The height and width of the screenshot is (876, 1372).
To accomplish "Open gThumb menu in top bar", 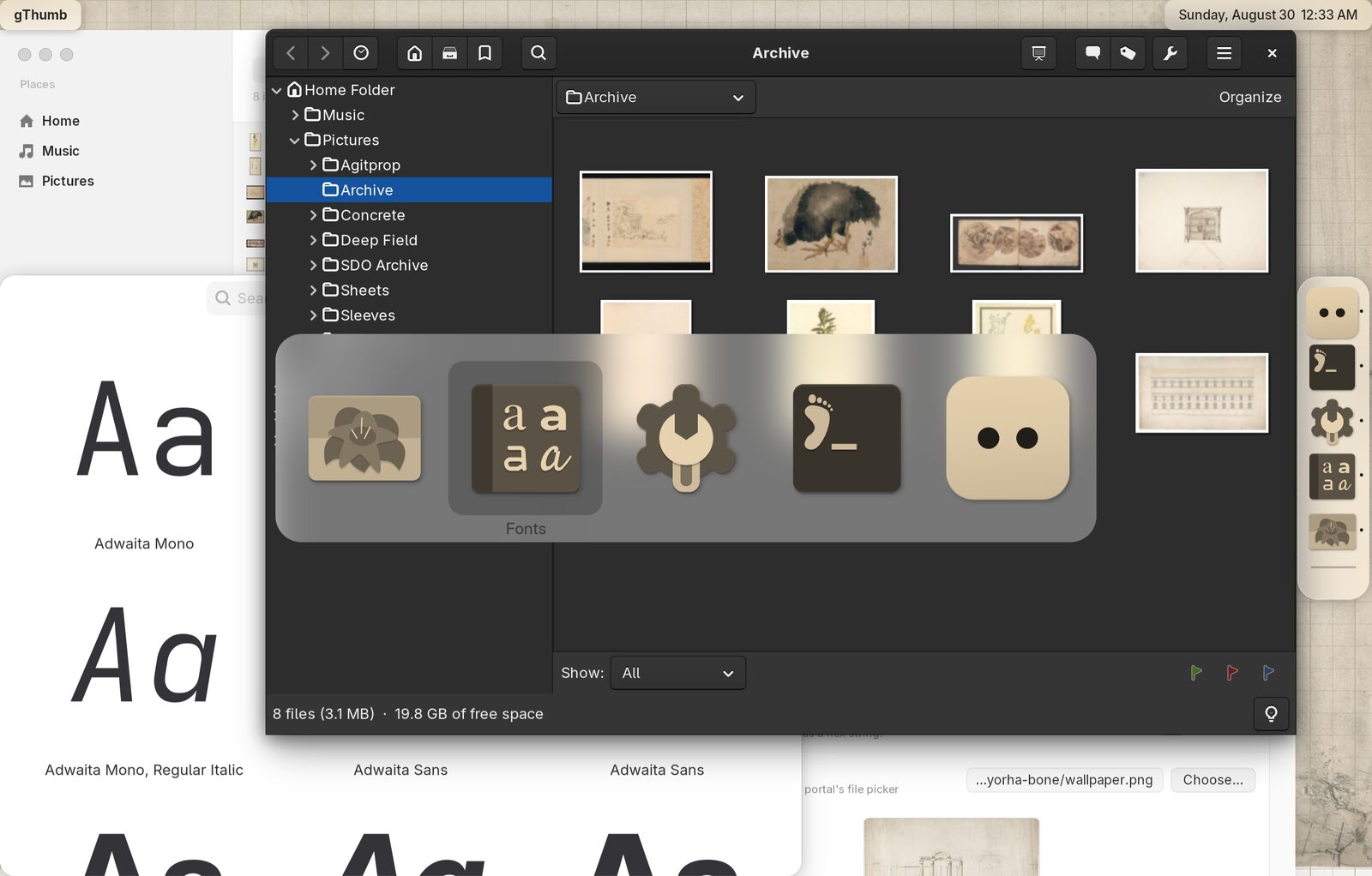I will (x=40, y=15).
